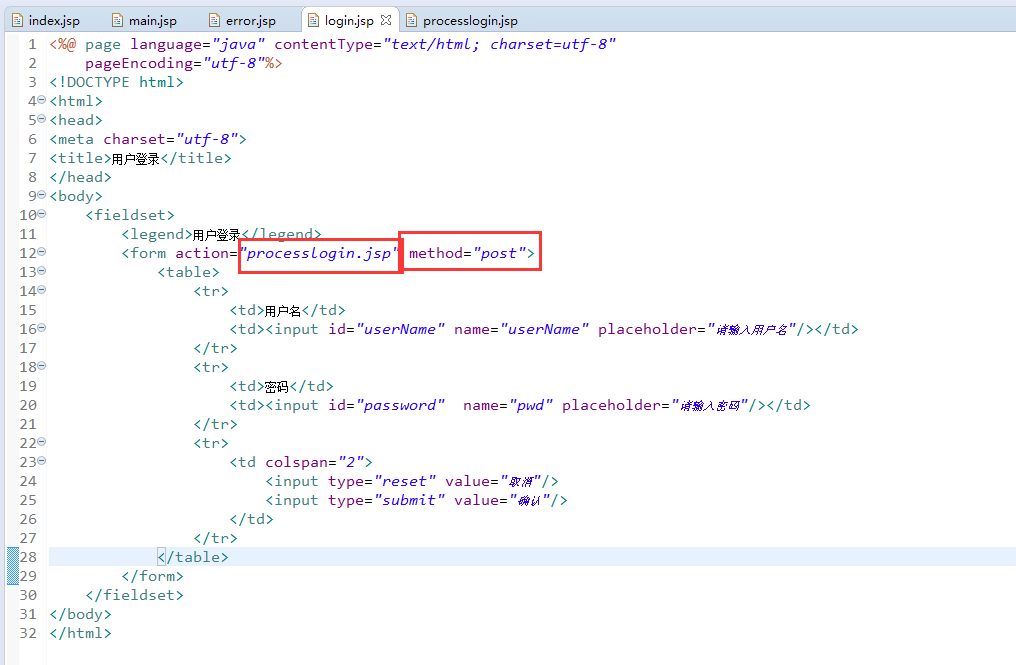Collapse the tr block at line 22

[x=41, y=441]
